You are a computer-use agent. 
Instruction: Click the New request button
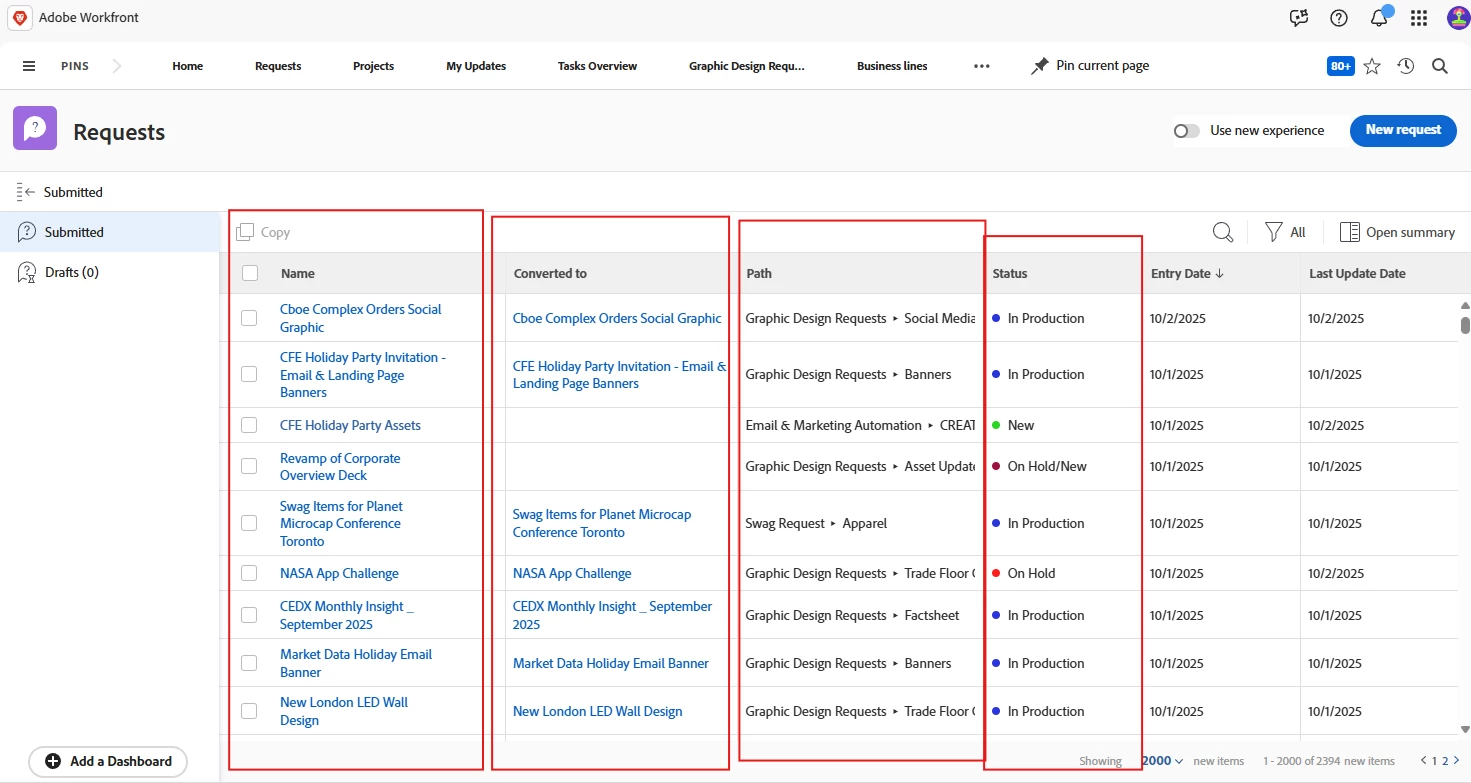point(1403,130)
